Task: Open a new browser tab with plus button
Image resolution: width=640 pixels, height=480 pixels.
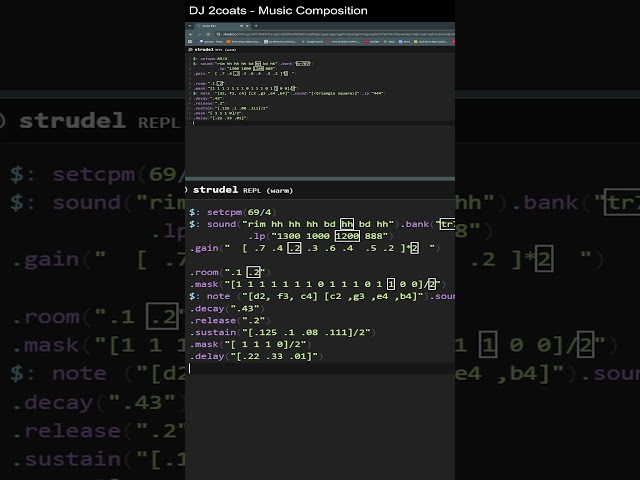Action: click(256, 26)
